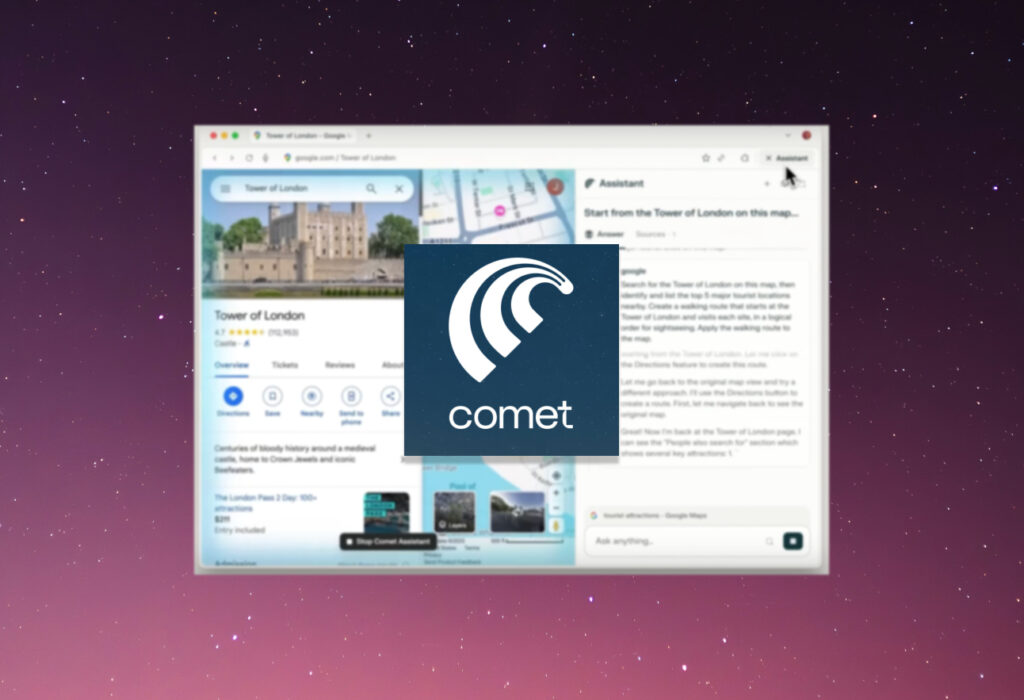Image resolution: width=1024 pixels, height=700 pixels.
Task: Open the London Pass ticket thumbnail
Action: point(387,512)
